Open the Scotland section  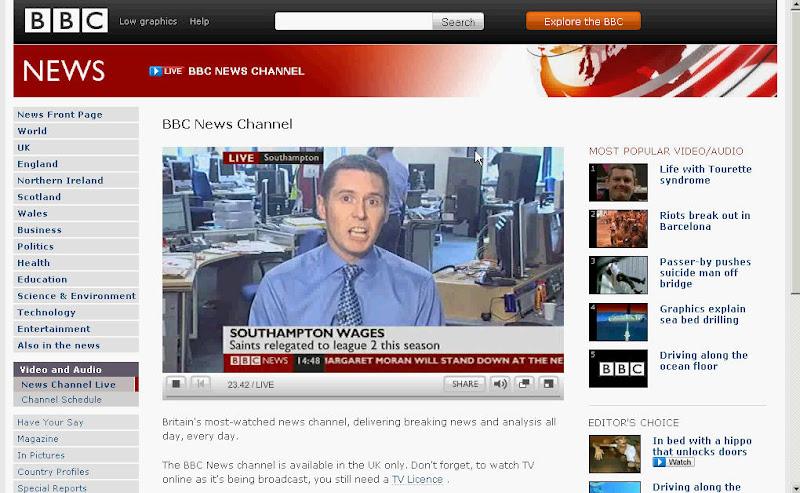click(76, 197)
